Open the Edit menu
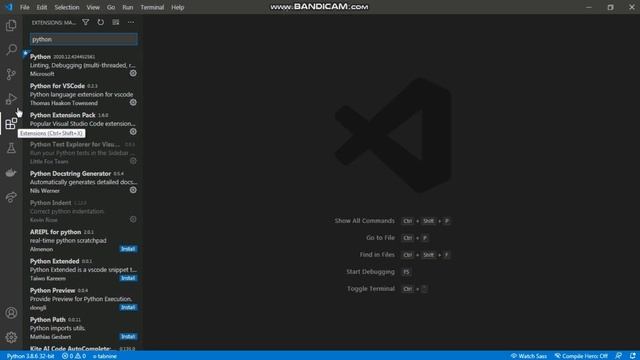Screen dimensions: 640x360 coord(42,7)
